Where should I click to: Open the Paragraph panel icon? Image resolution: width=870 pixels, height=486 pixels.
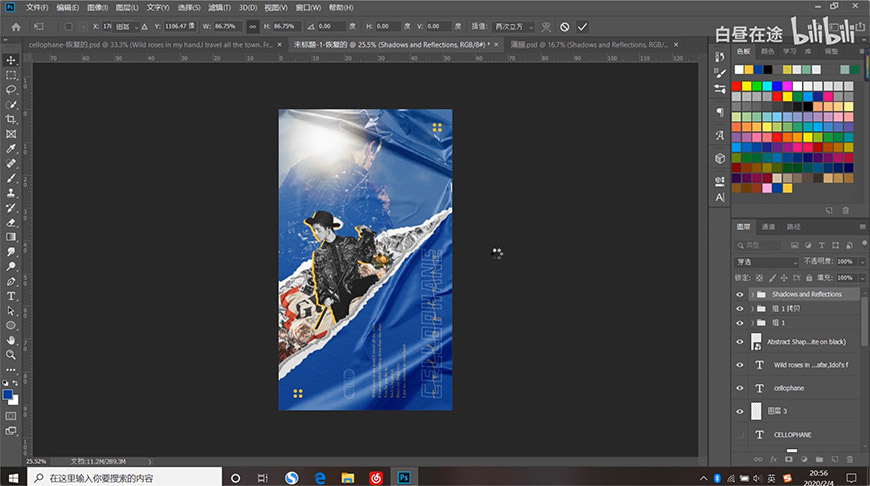pos(720,112)
